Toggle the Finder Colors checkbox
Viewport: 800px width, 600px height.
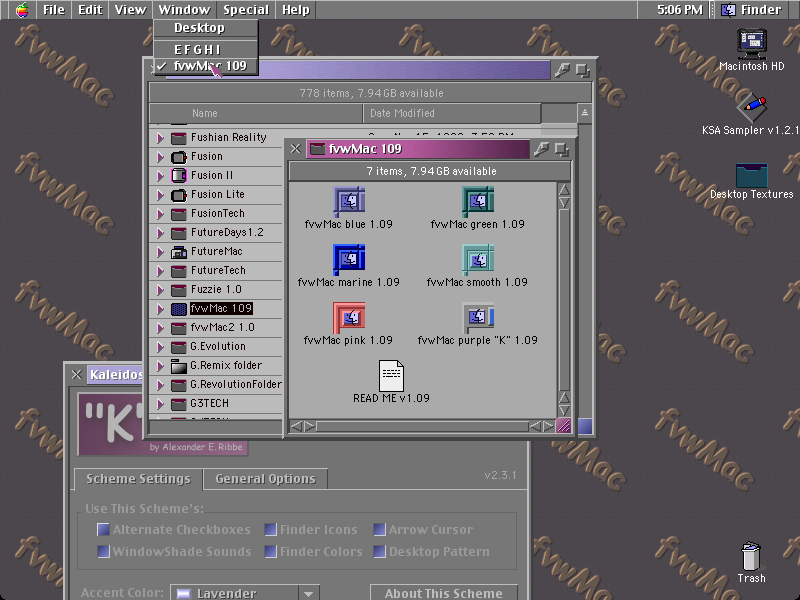(270, 552)
